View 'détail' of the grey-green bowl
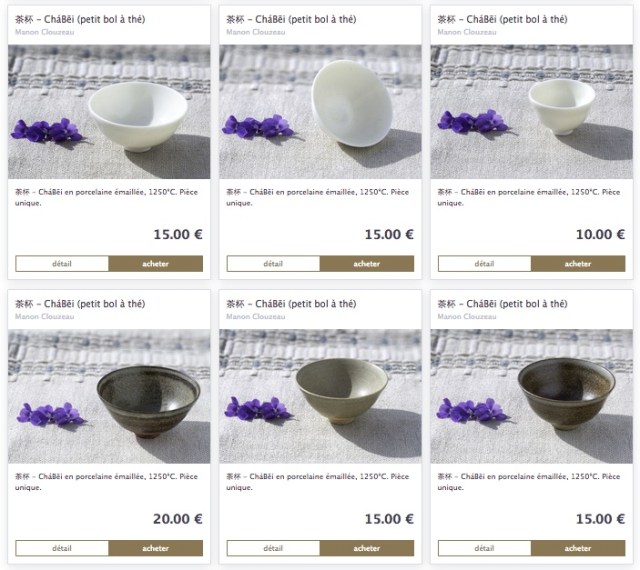The width and height of the screenshot is (640, 570). 273,548
